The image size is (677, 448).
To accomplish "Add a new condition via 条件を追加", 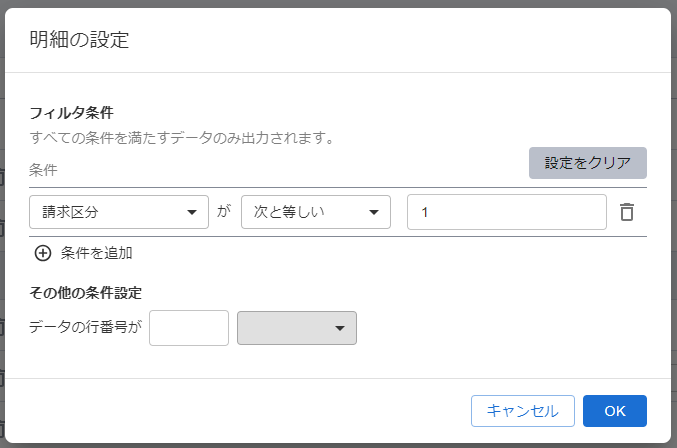I will tap(83, 253).
